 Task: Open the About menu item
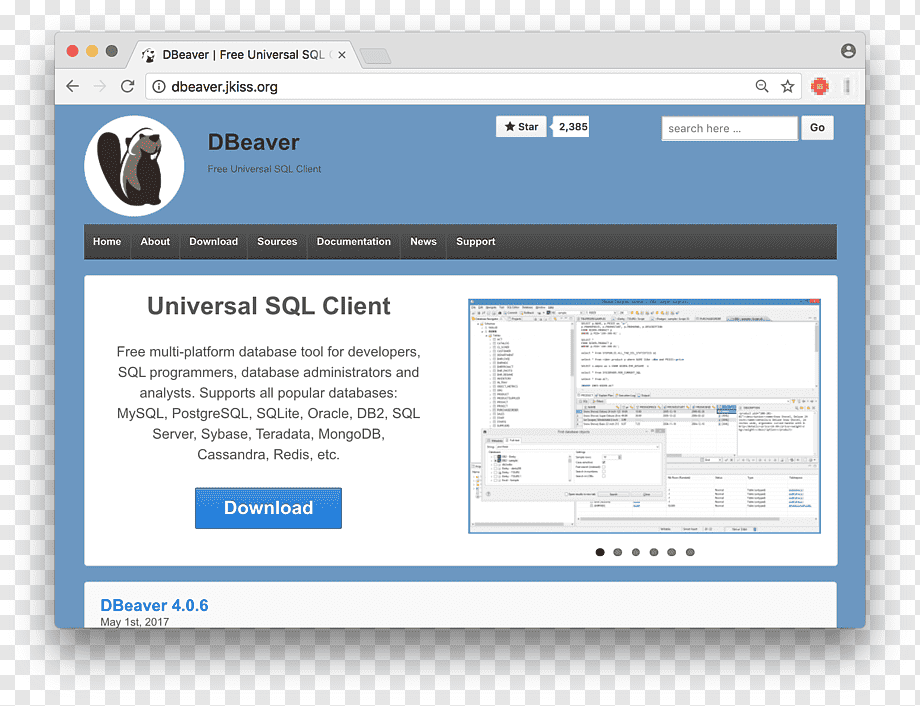[x=155, y=242]
